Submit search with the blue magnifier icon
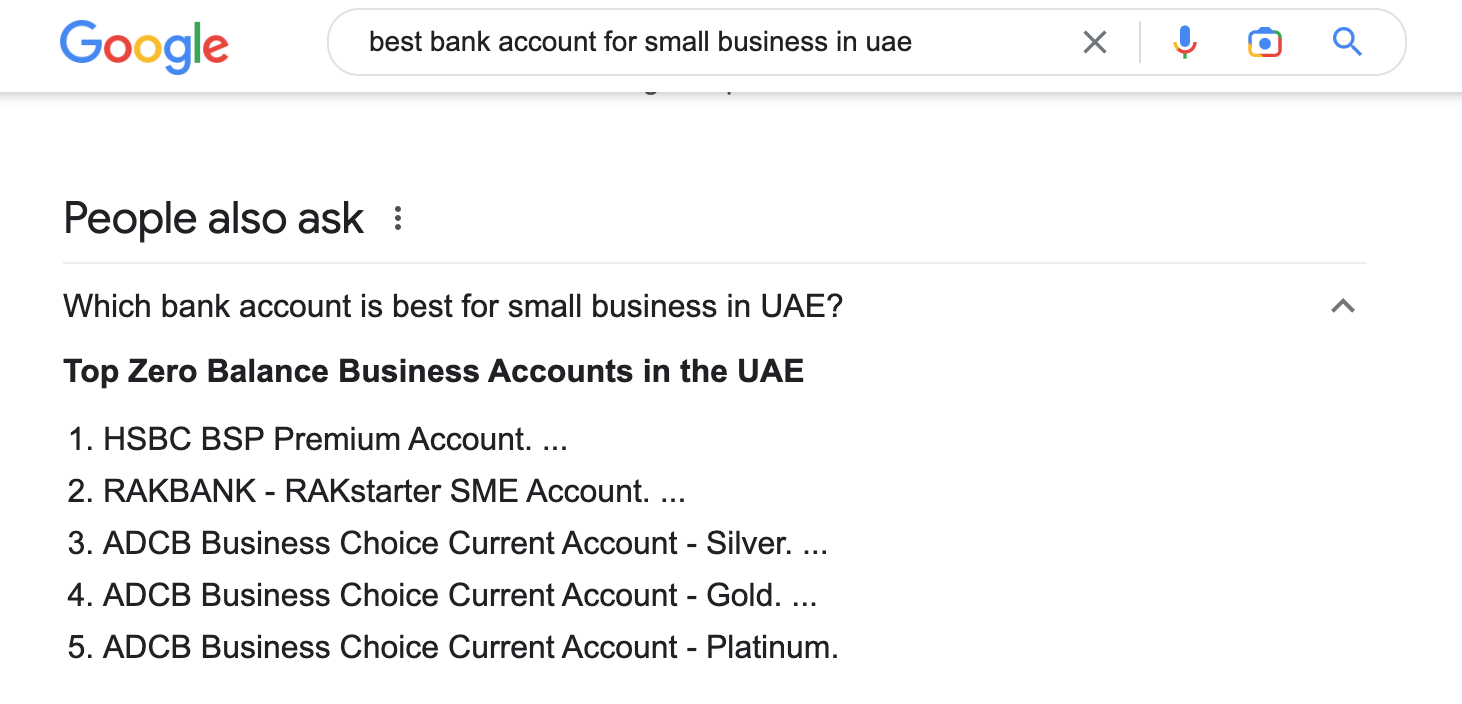The height and width of the screenshot is (704, 1462). (x=1347, y=42)
